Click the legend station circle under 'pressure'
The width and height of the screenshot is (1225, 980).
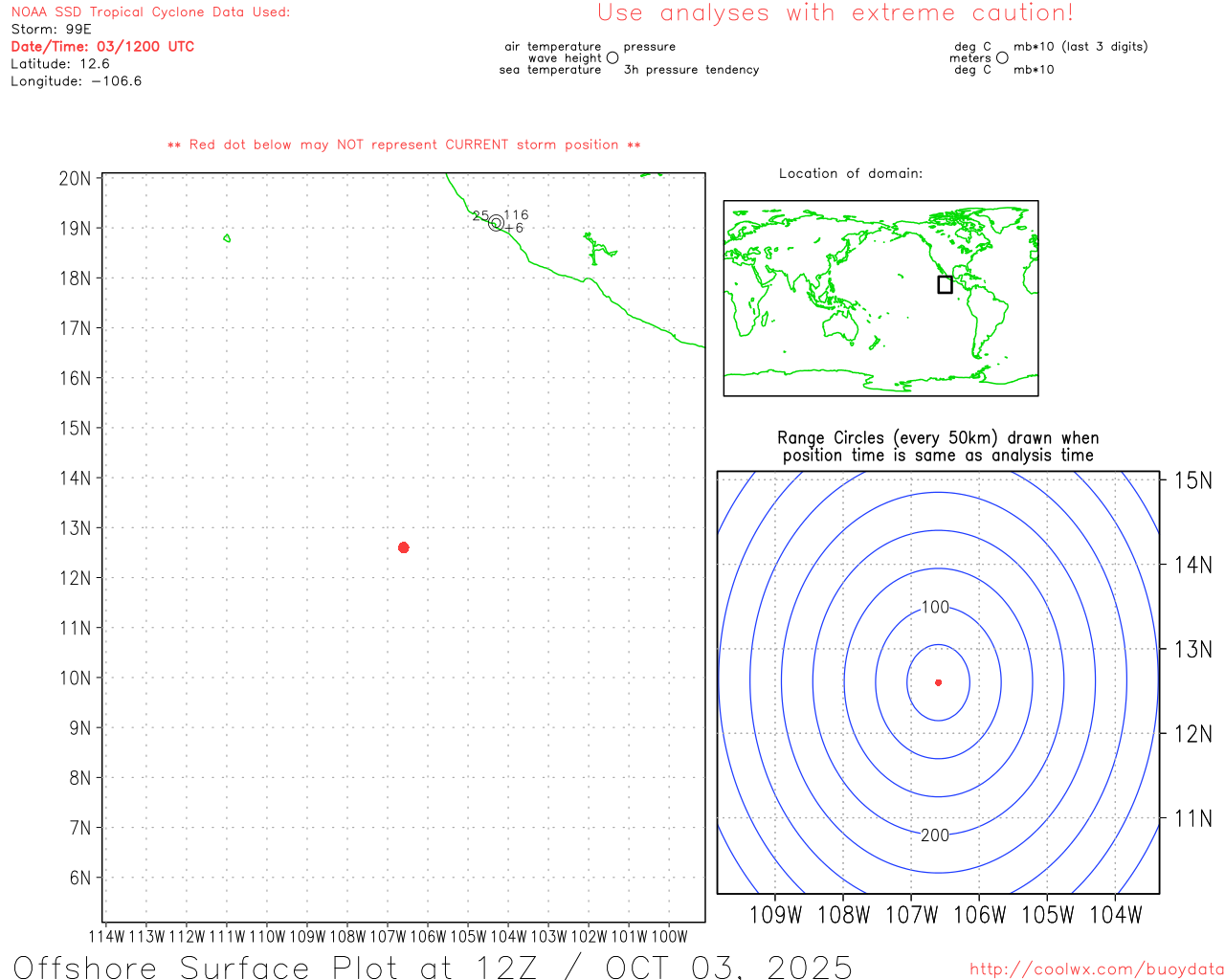tap(612, 58)
